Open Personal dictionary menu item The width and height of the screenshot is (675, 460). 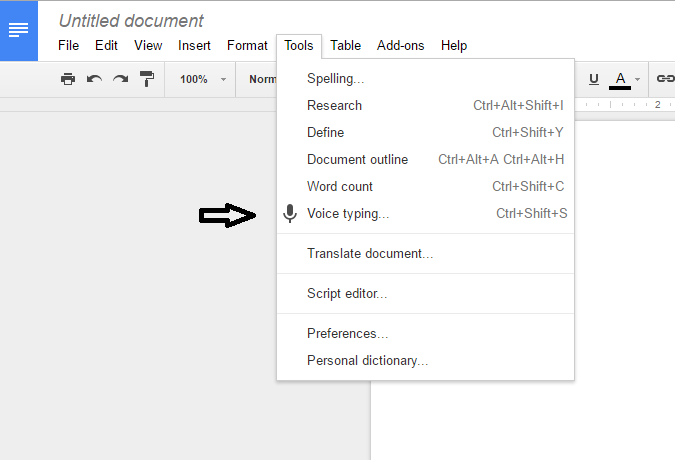pyautogui.click(x=367, y=361)
